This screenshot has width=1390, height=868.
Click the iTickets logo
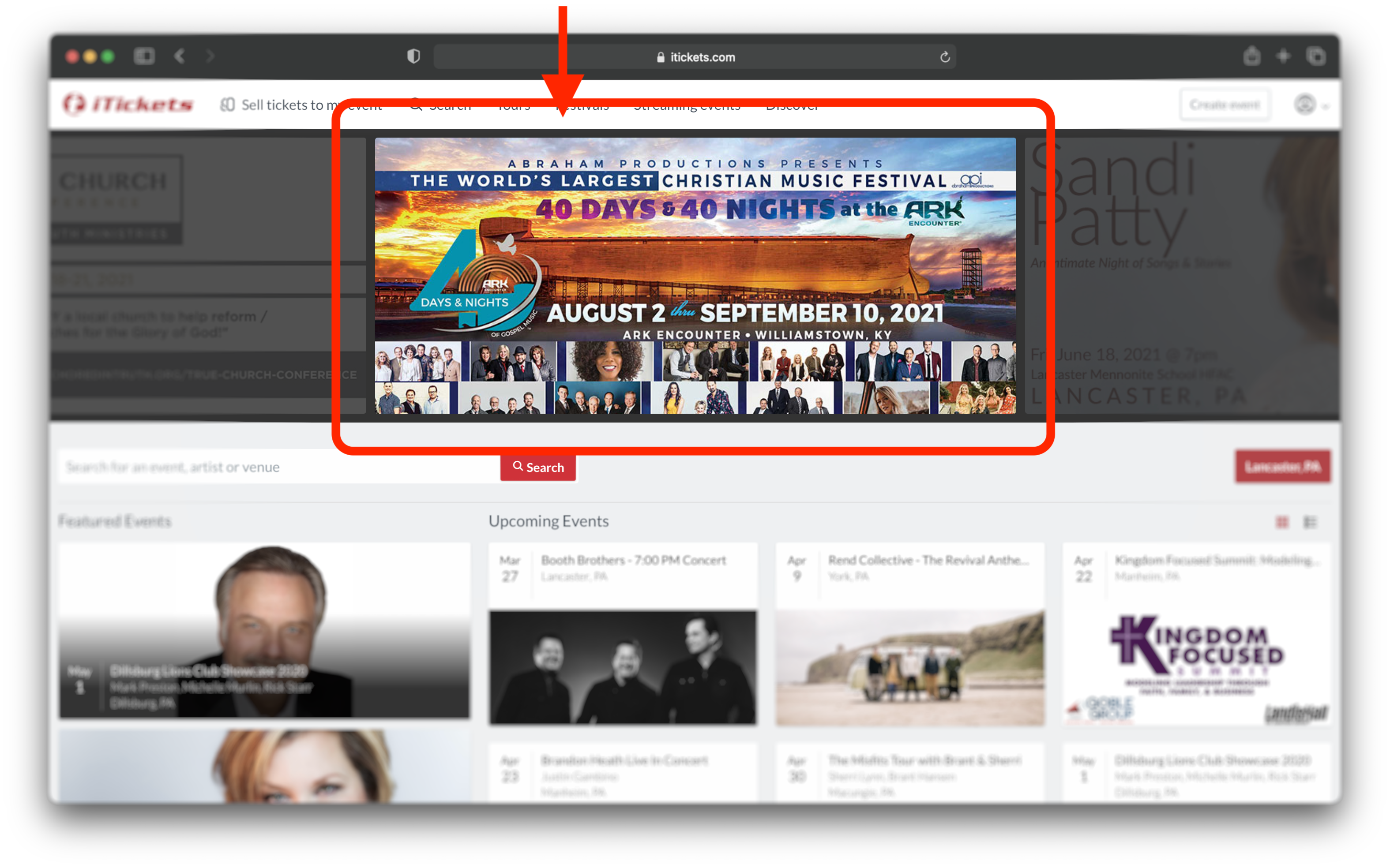coord(128,105)
